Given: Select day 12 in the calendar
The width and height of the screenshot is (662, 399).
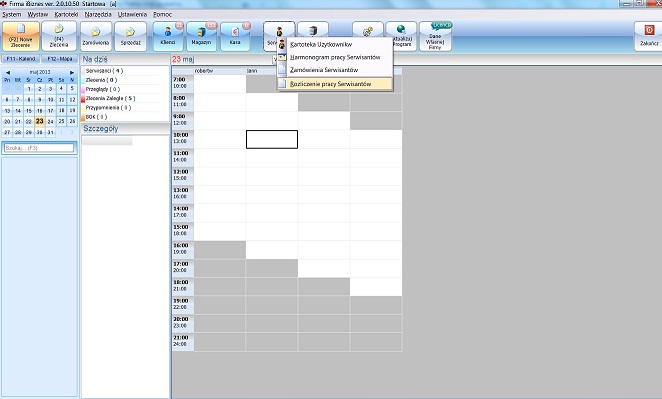Looking at the screenshot, I should pos(72,100).
